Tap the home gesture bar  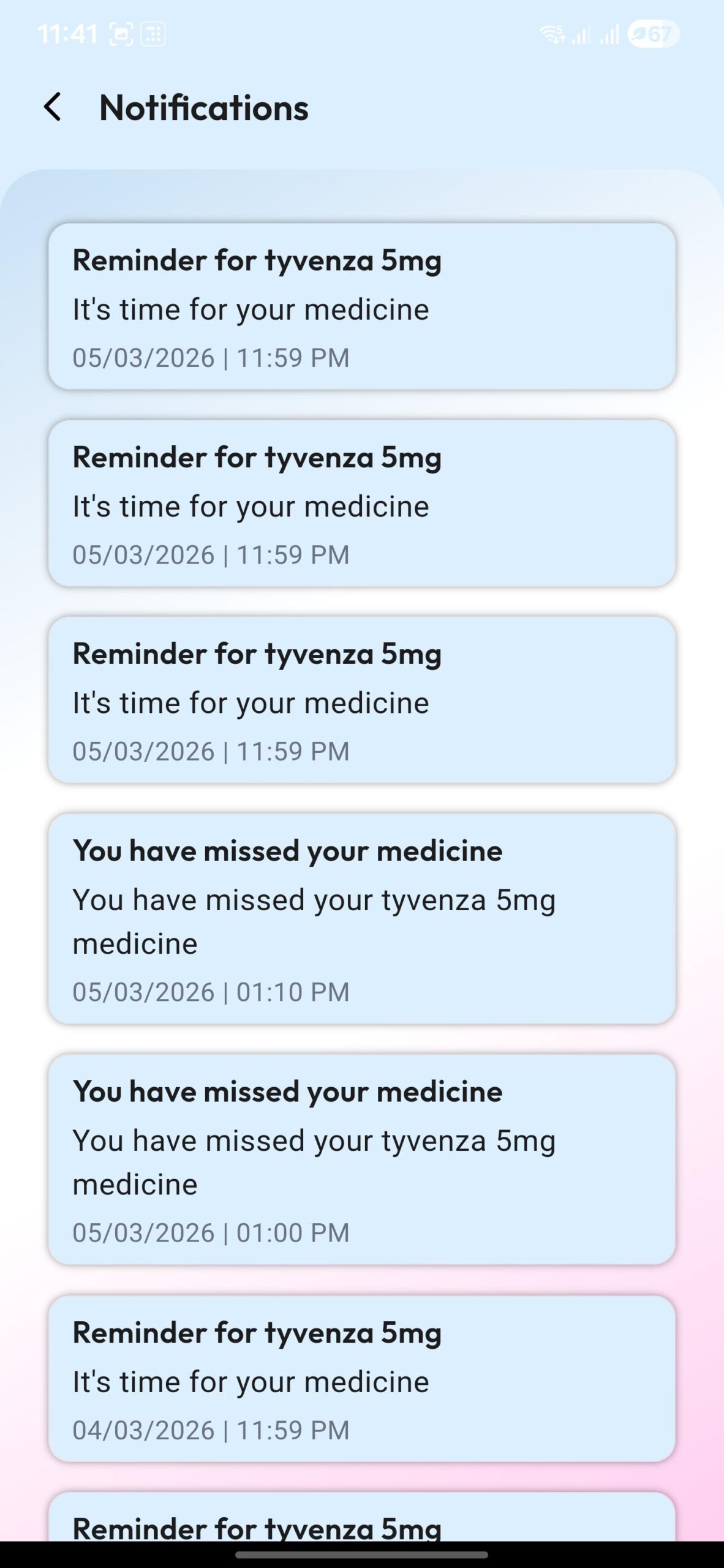[x=361, y=1555]
